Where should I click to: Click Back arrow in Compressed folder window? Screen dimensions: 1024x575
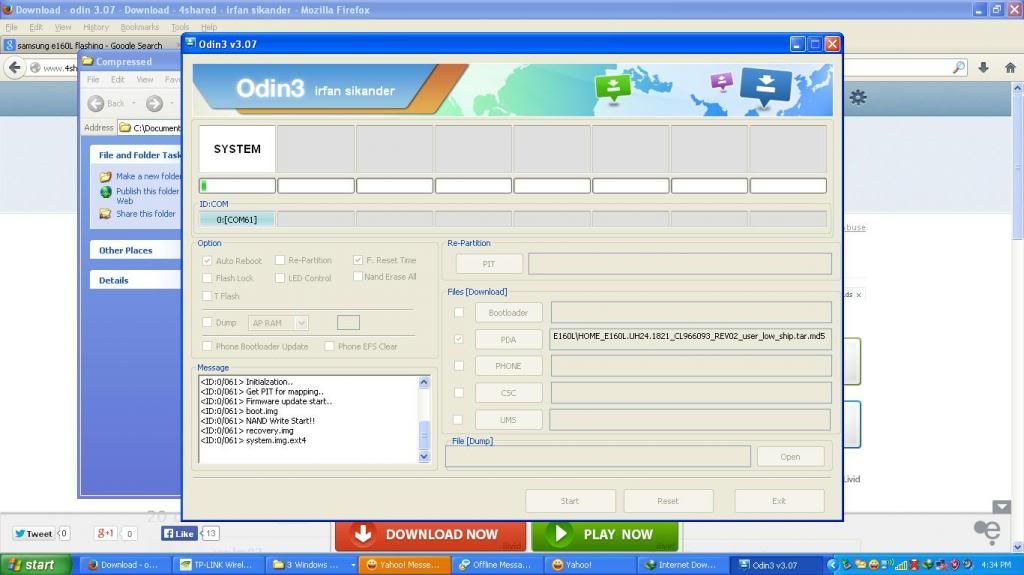point(96,103)
